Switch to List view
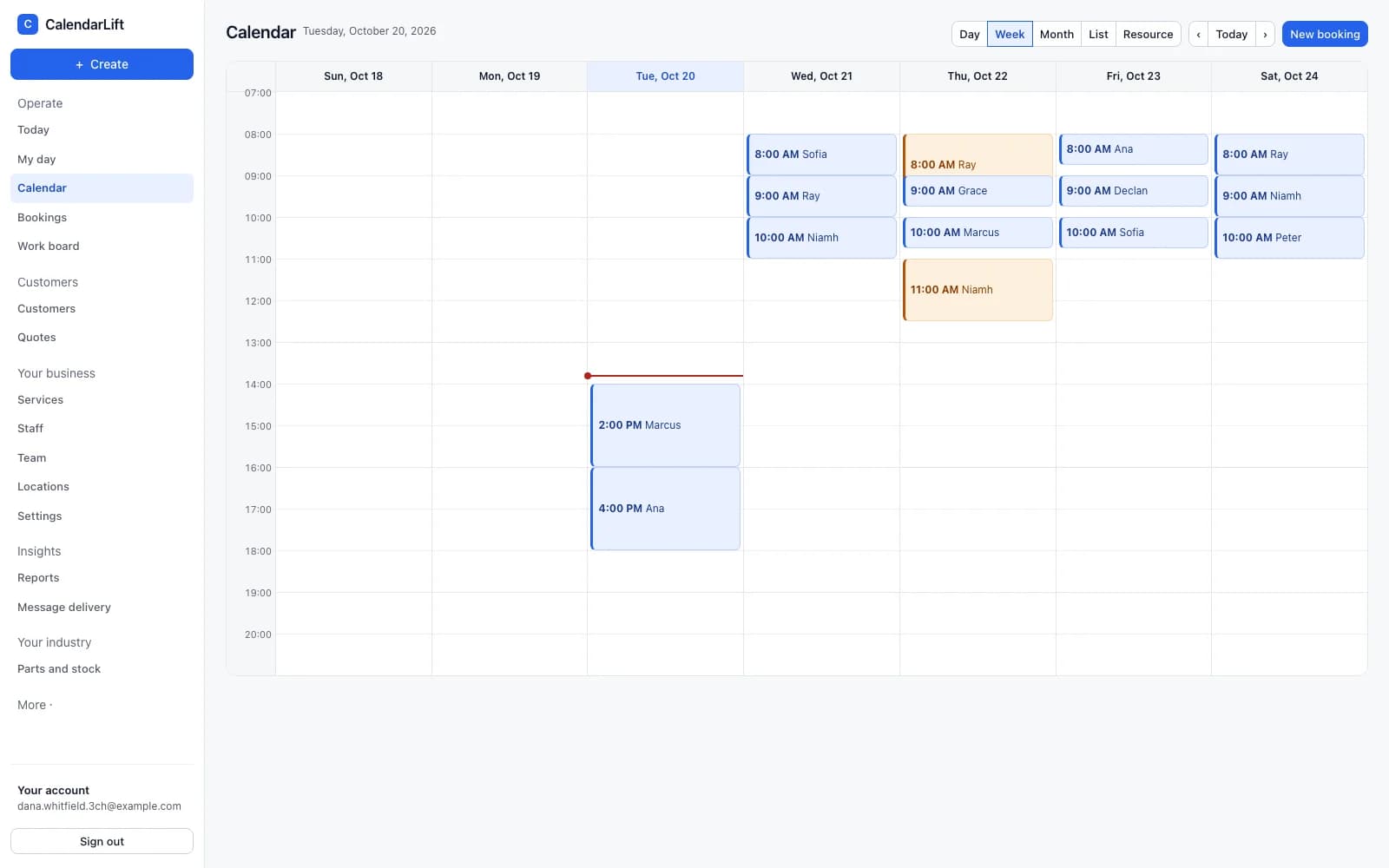 point(1098,34)
